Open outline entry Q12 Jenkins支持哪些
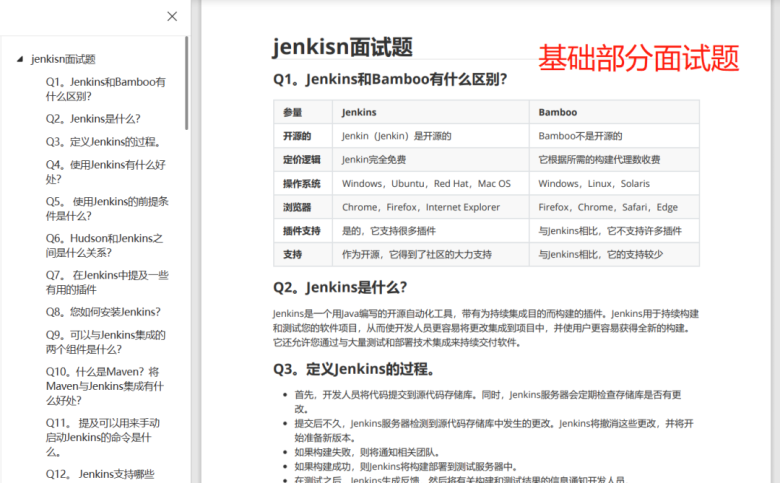Screen dimensions: 780x483 pyautogui.click(x=100, y=474)
